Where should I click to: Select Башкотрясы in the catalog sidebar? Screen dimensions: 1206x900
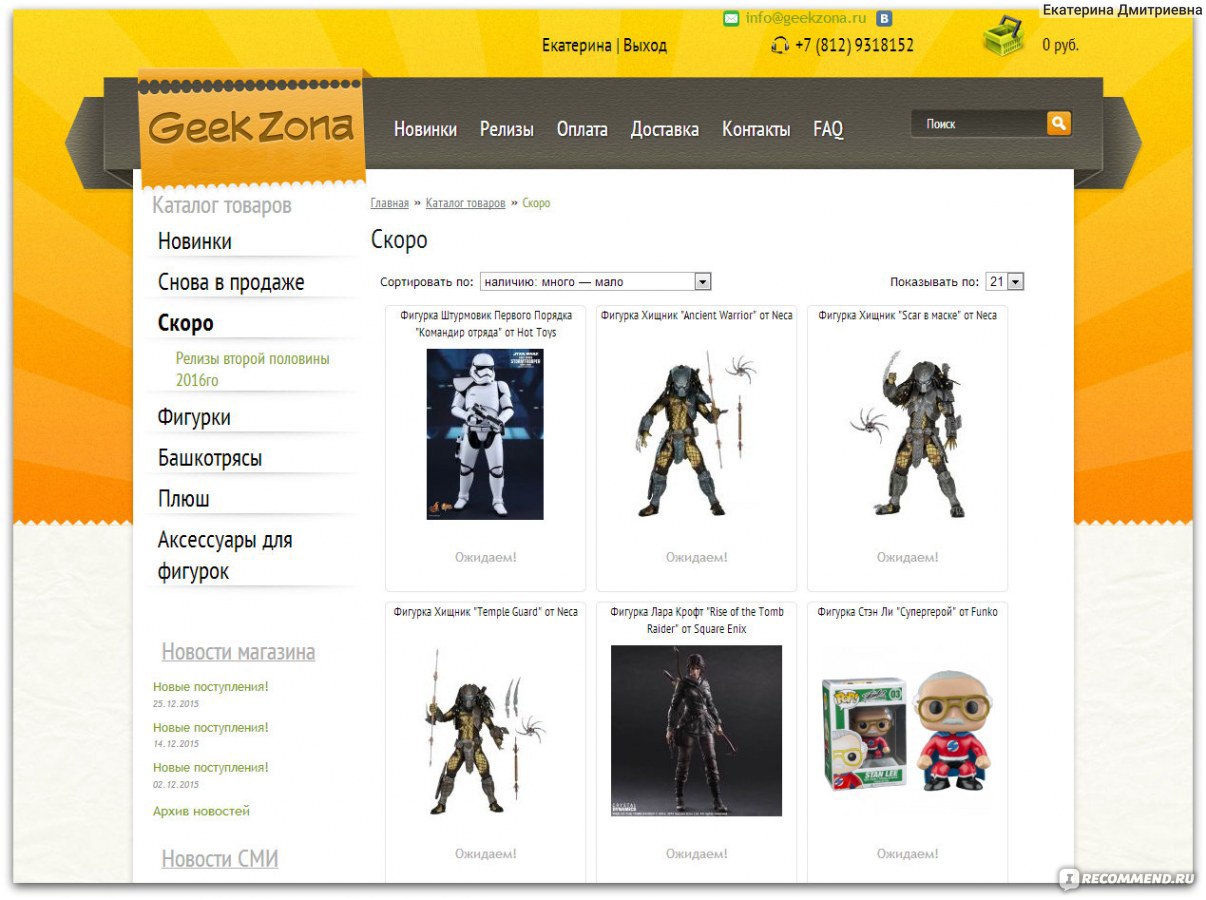tap(210, 458)
